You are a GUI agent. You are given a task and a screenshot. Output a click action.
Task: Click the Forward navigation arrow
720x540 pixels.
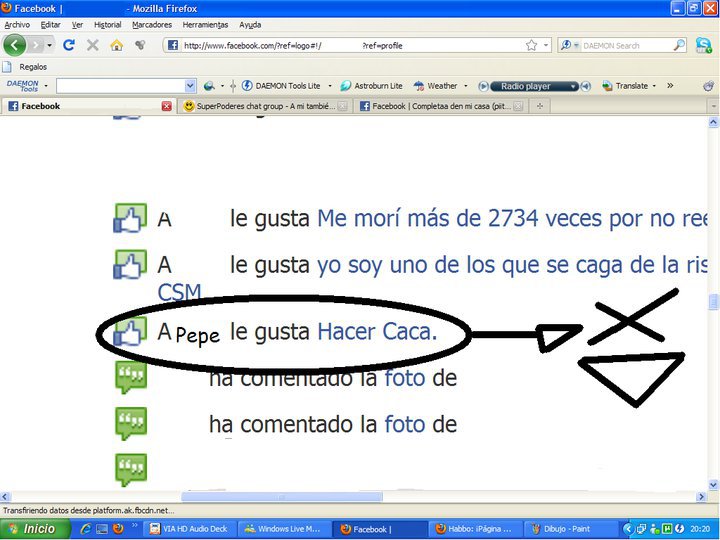click(36, 45)
